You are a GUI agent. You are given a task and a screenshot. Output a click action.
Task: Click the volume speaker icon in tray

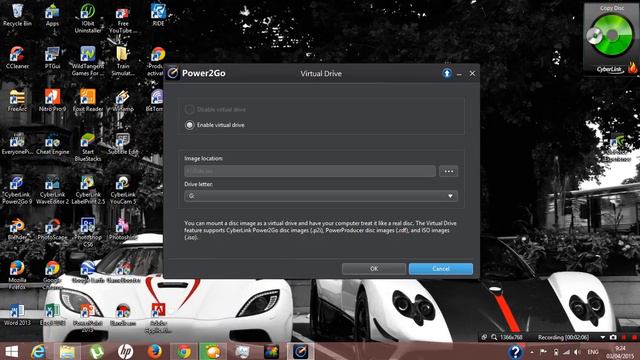click(577, 352)
